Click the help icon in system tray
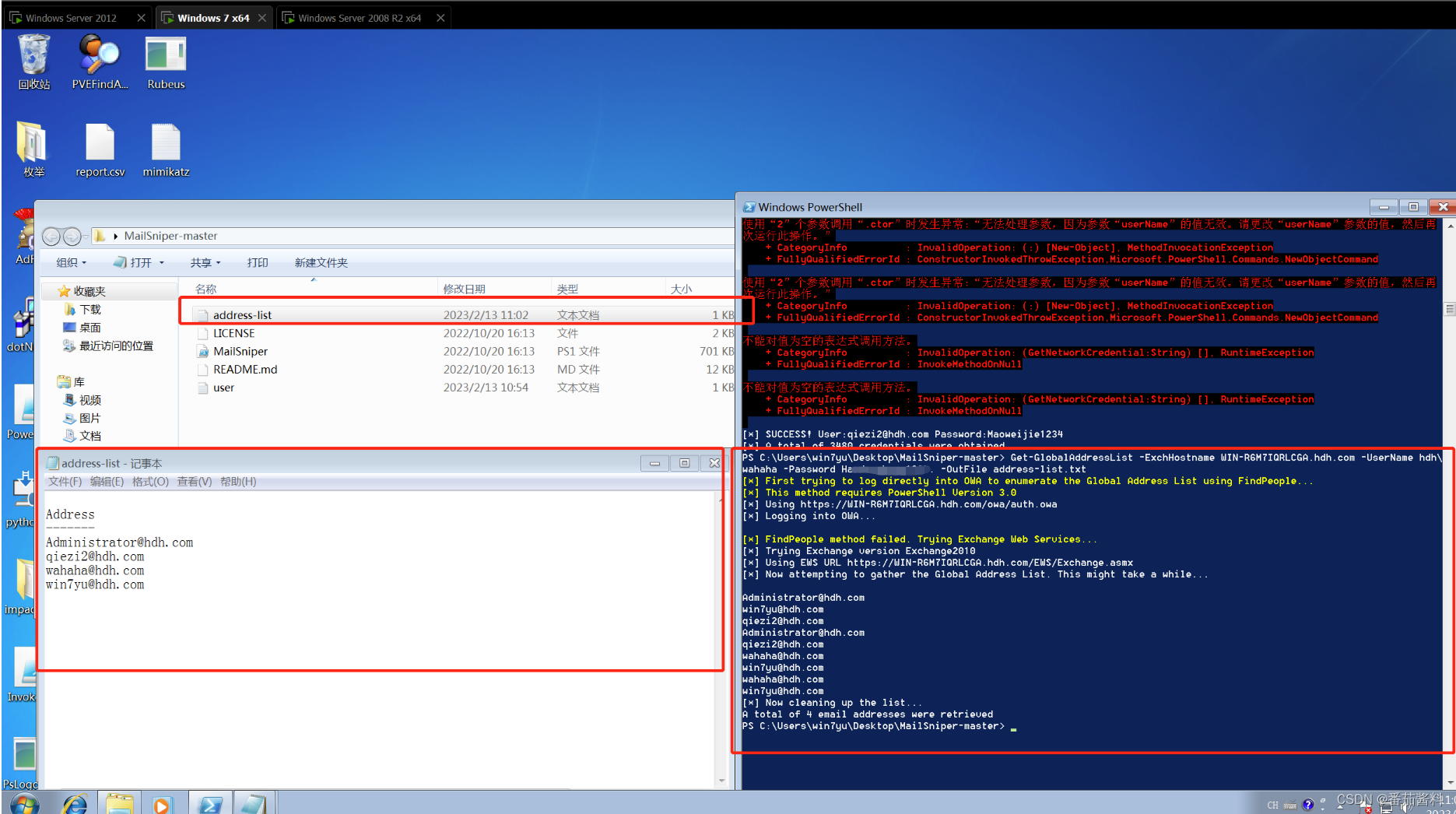Viewport: 1456px width, 814px height. pos(1308,805)
